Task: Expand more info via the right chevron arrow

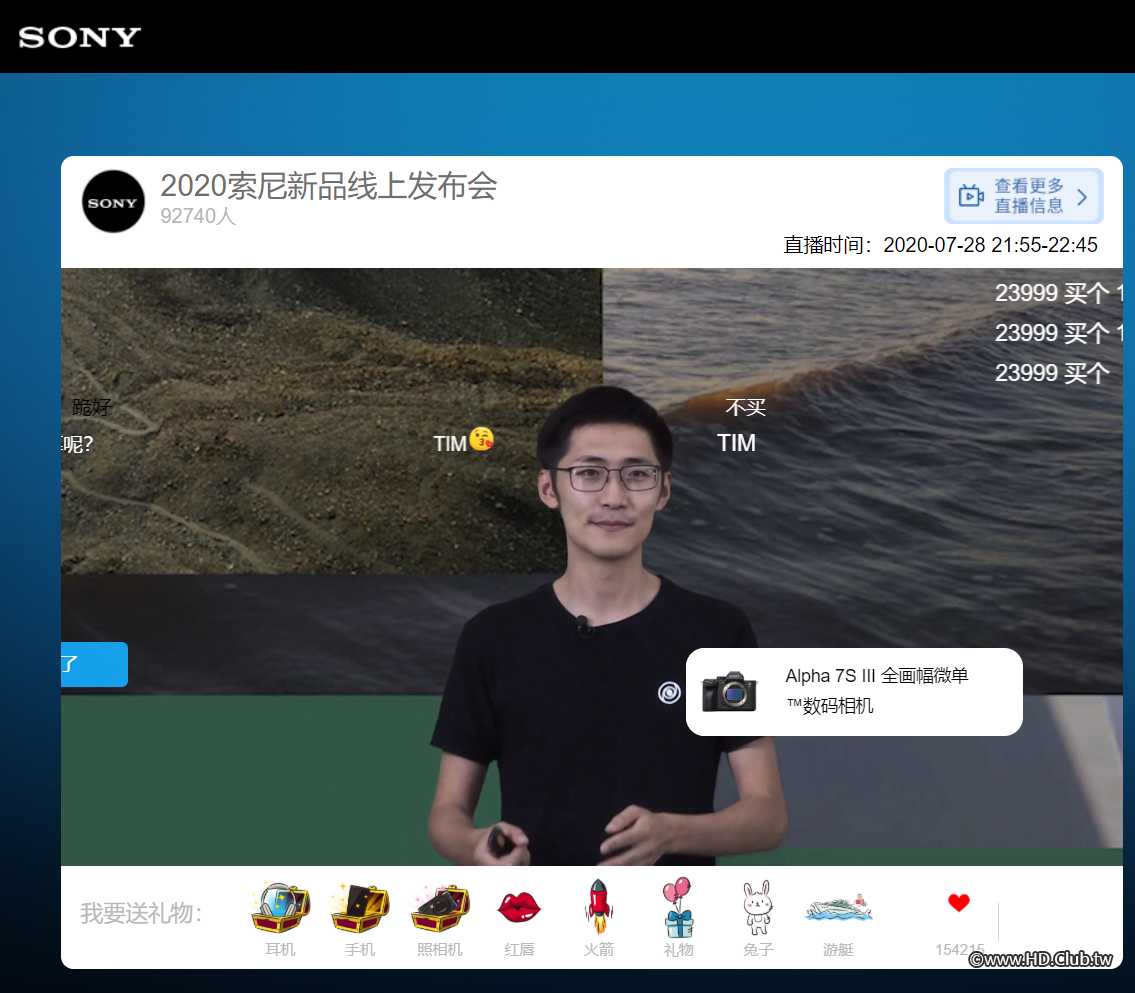Action: point(1082,197)
